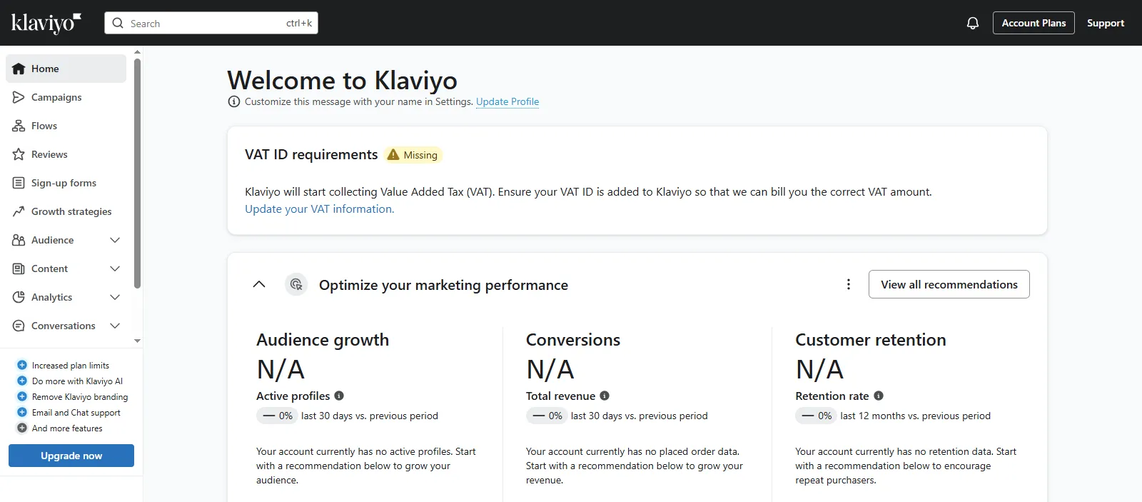Screen dimensions: 1142x502
Task: Open the notifications bell
Action: pos(972,23)
